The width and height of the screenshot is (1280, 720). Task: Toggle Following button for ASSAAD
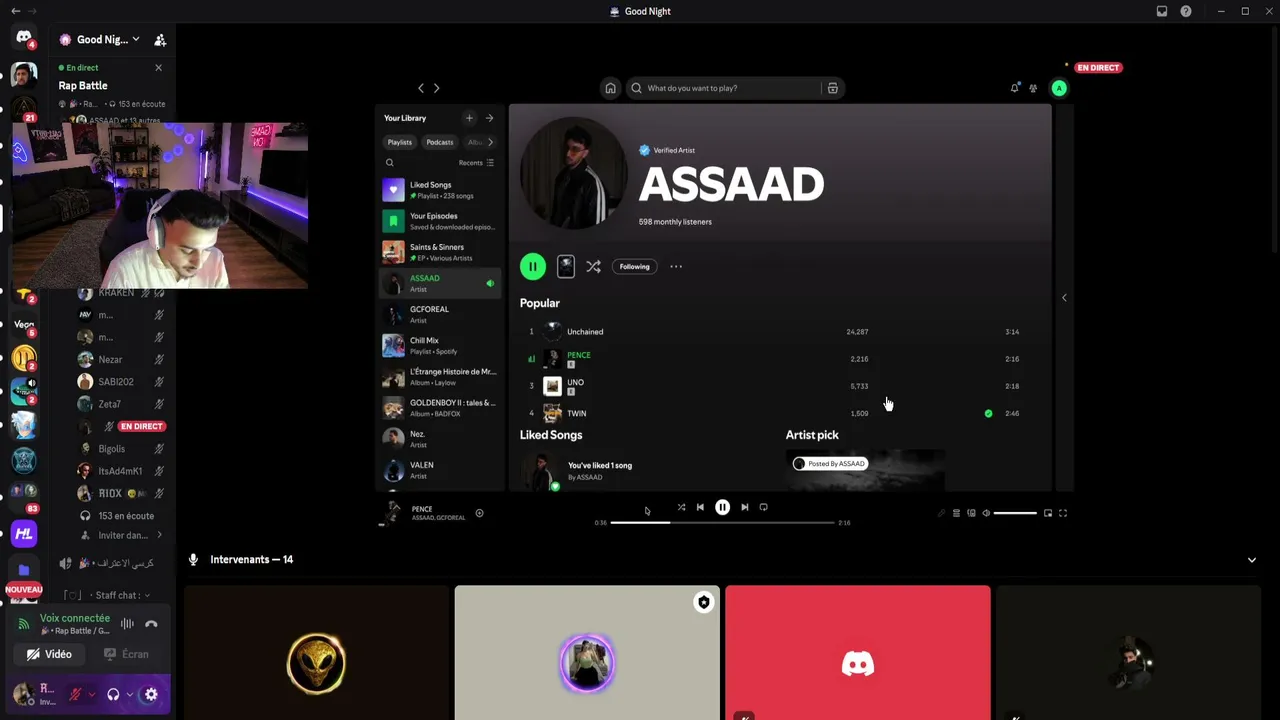click(634, 266)
